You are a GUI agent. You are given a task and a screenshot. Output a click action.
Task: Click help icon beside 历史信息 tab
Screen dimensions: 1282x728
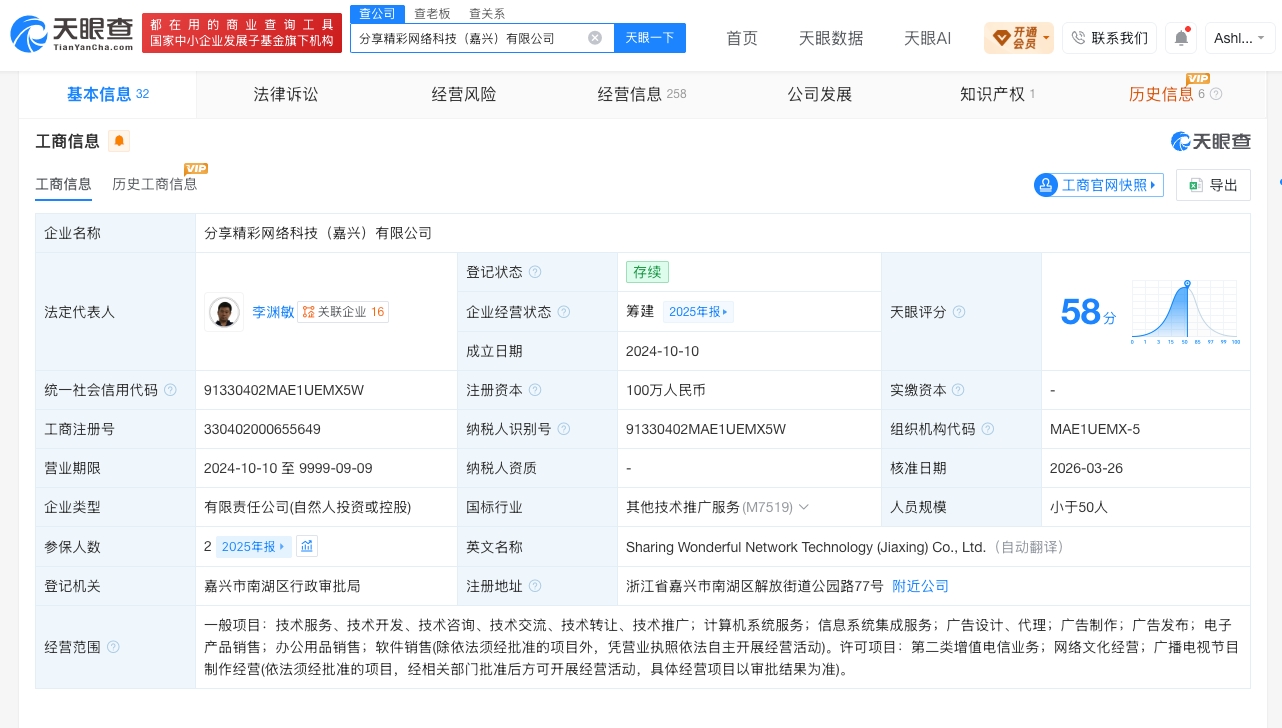click(1216, 94)
